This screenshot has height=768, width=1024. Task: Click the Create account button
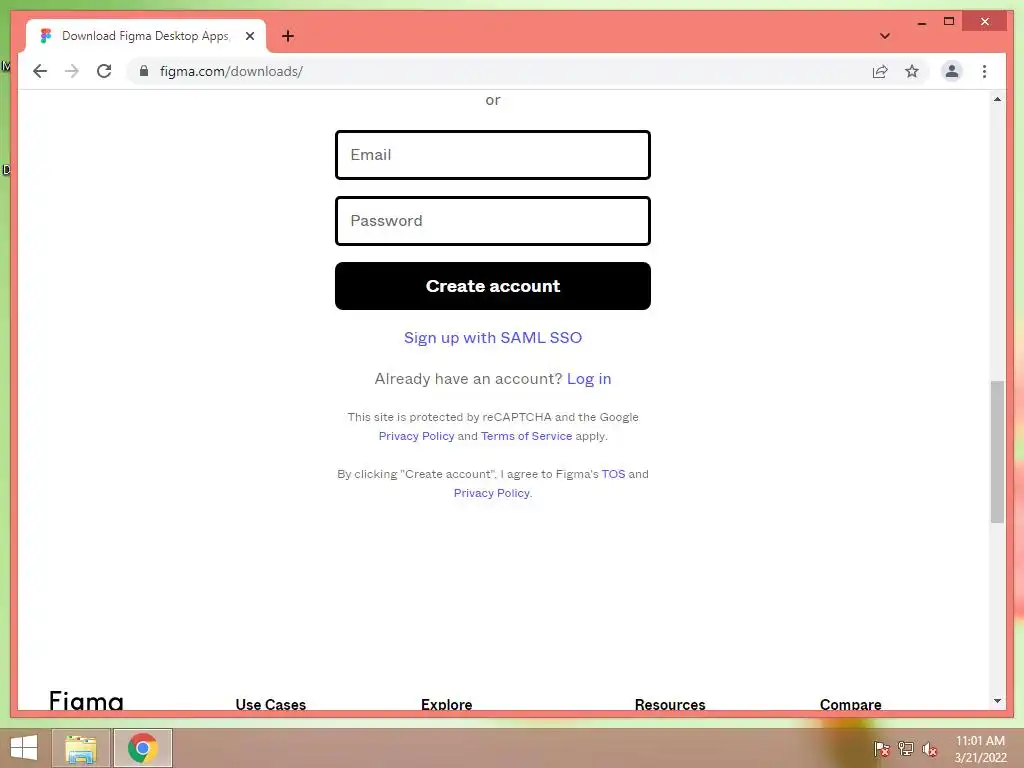point(492,286)
